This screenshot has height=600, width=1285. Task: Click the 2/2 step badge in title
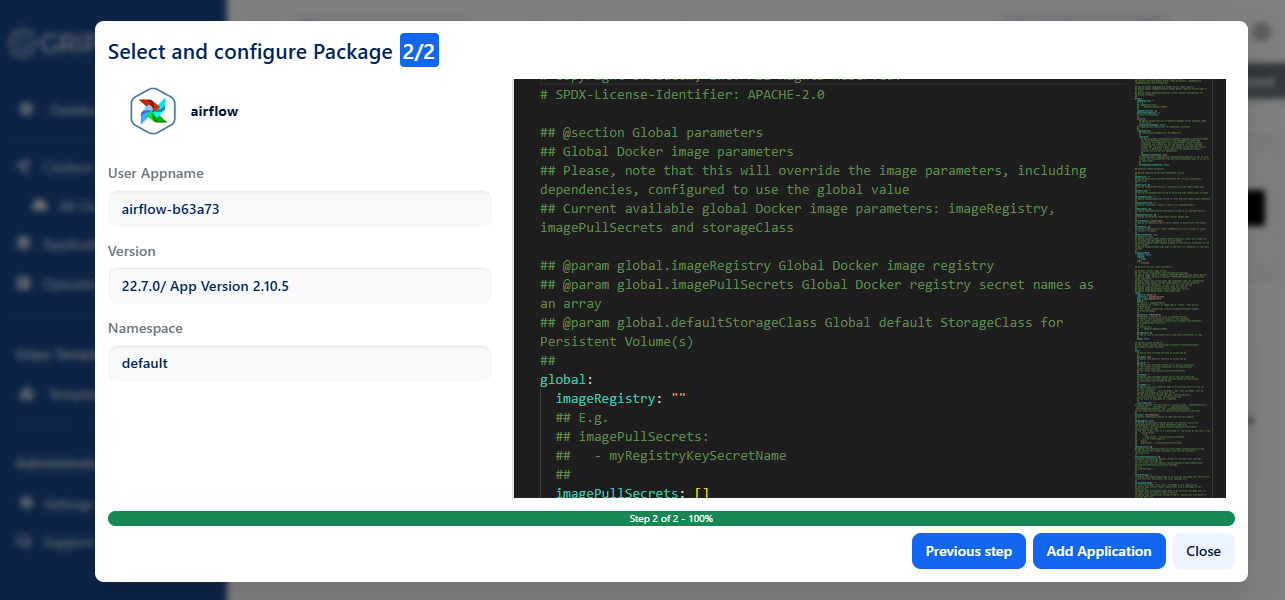(x=419, y=51)
